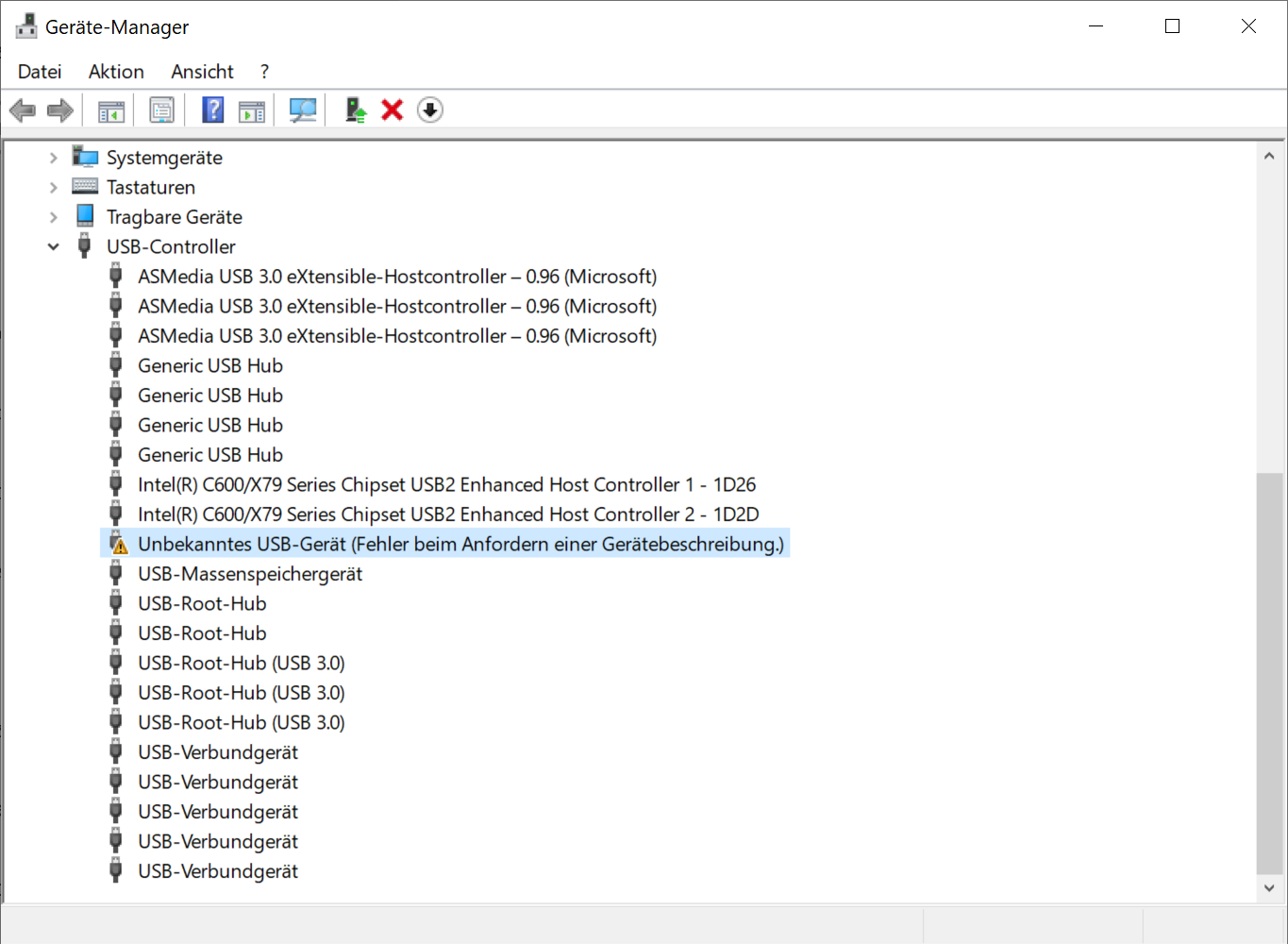Open the Ansicht menu
This screenshot has width=1288, height=944.
point(202,72)
